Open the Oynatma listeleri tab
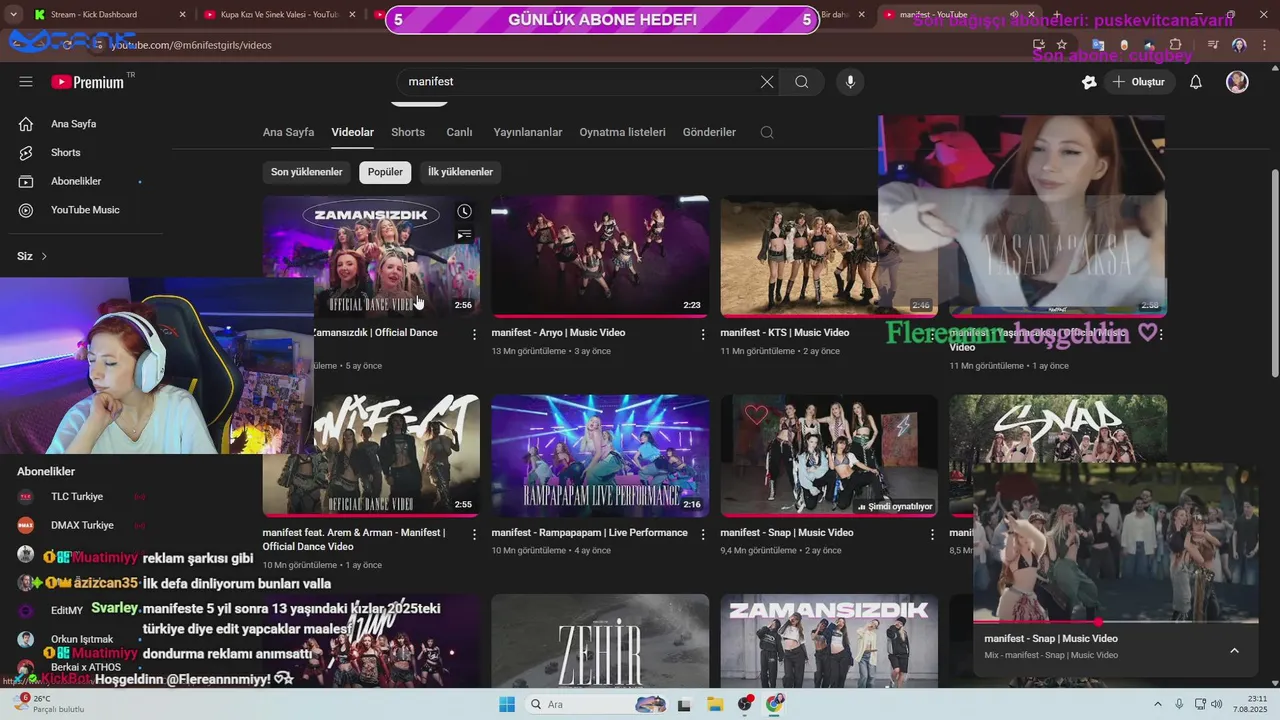The width and height of the screenshot is (1280, 720). coord(622,132)
